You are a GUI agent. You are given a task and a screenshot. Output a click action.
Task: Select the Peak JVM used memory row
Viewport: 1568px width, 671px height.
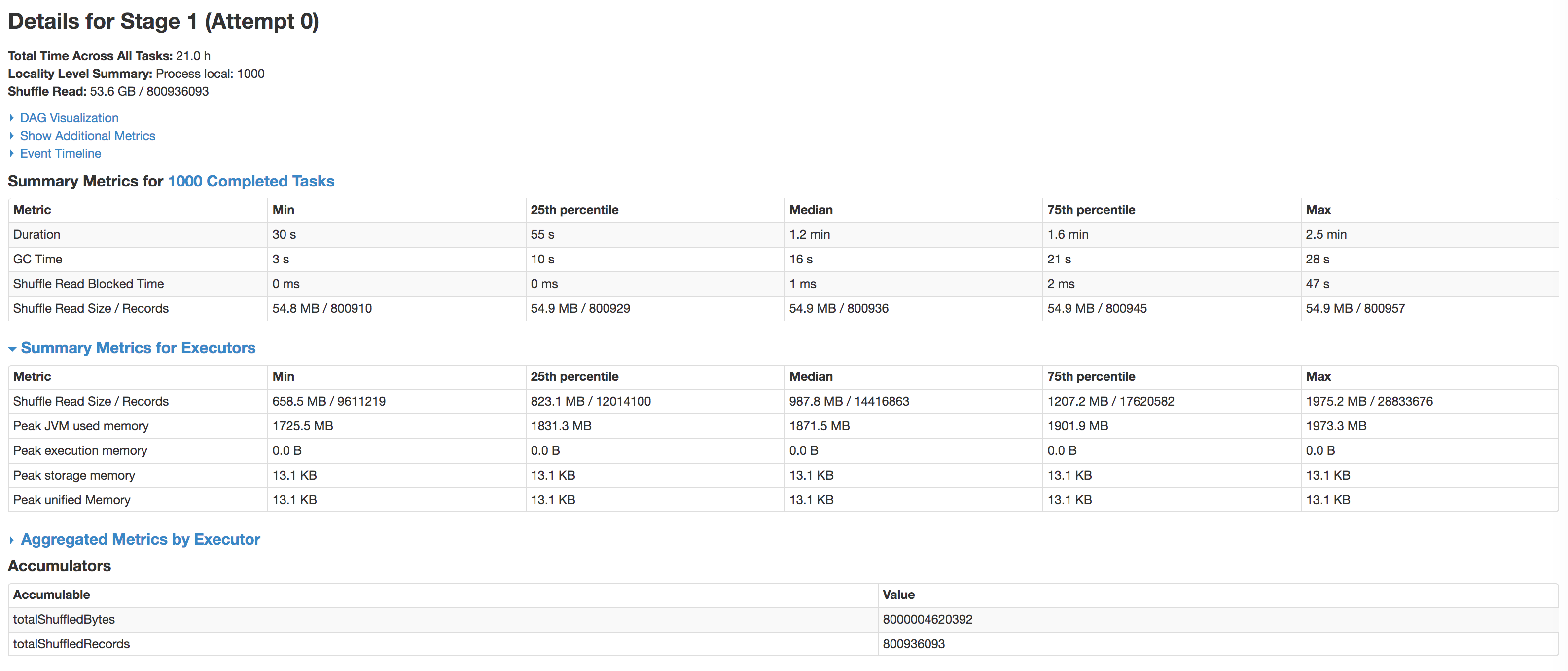point(81,426)
